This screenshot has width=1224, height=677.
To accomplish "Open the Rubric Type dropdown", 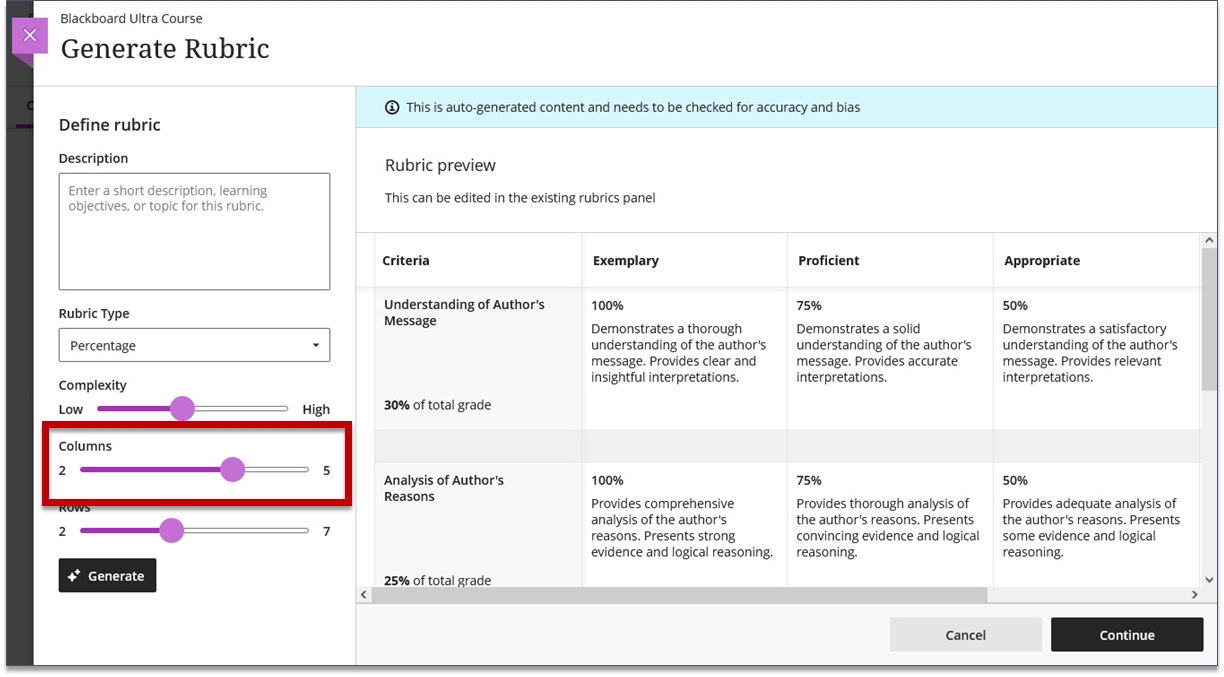I will tap(193, 345).
